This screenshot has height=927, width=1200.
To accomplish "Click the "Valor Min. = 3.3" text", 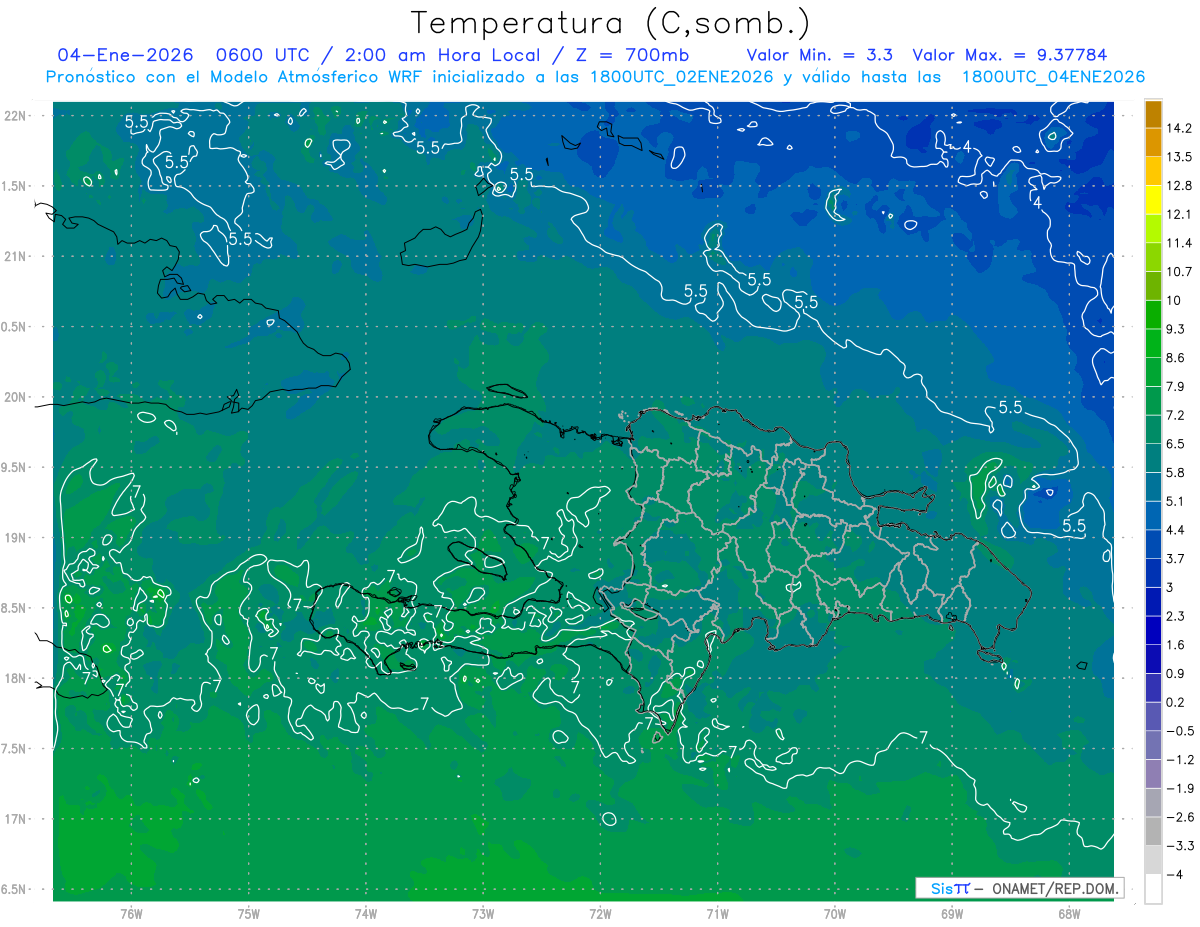I will click(x=820, y=55).
